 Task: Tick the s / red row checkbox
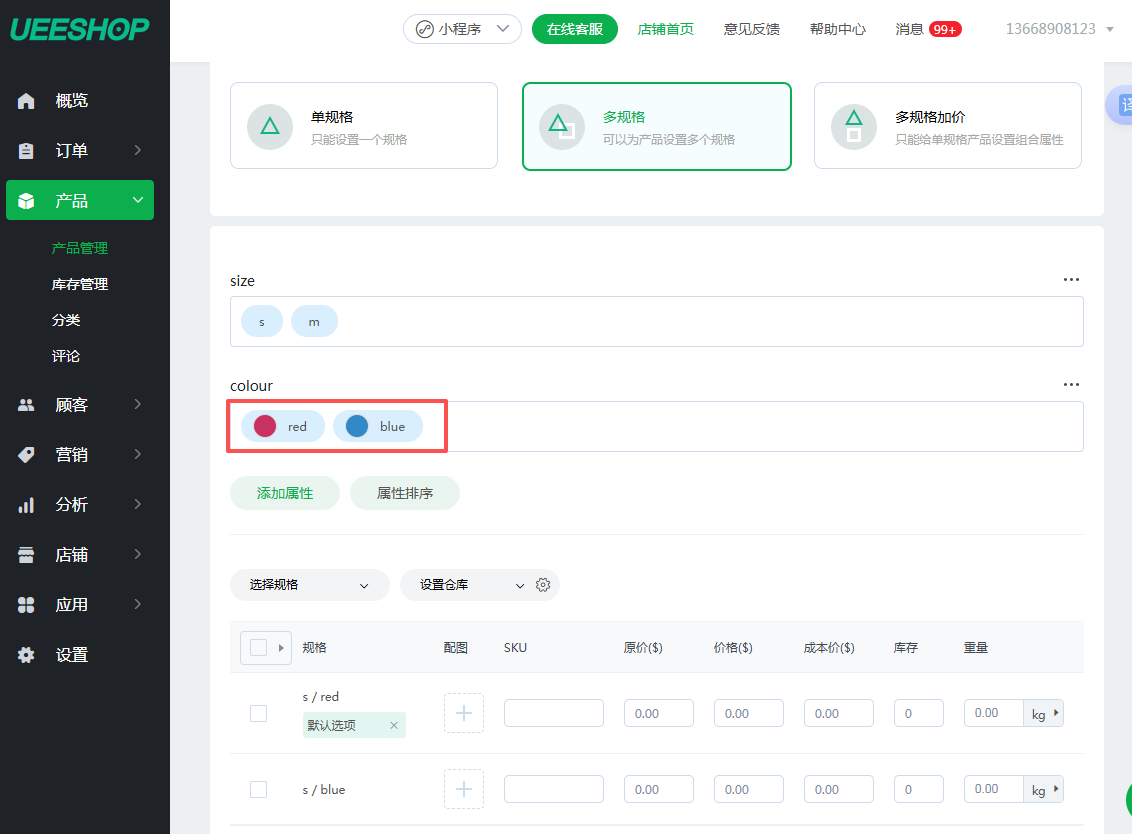coord(258,713)
